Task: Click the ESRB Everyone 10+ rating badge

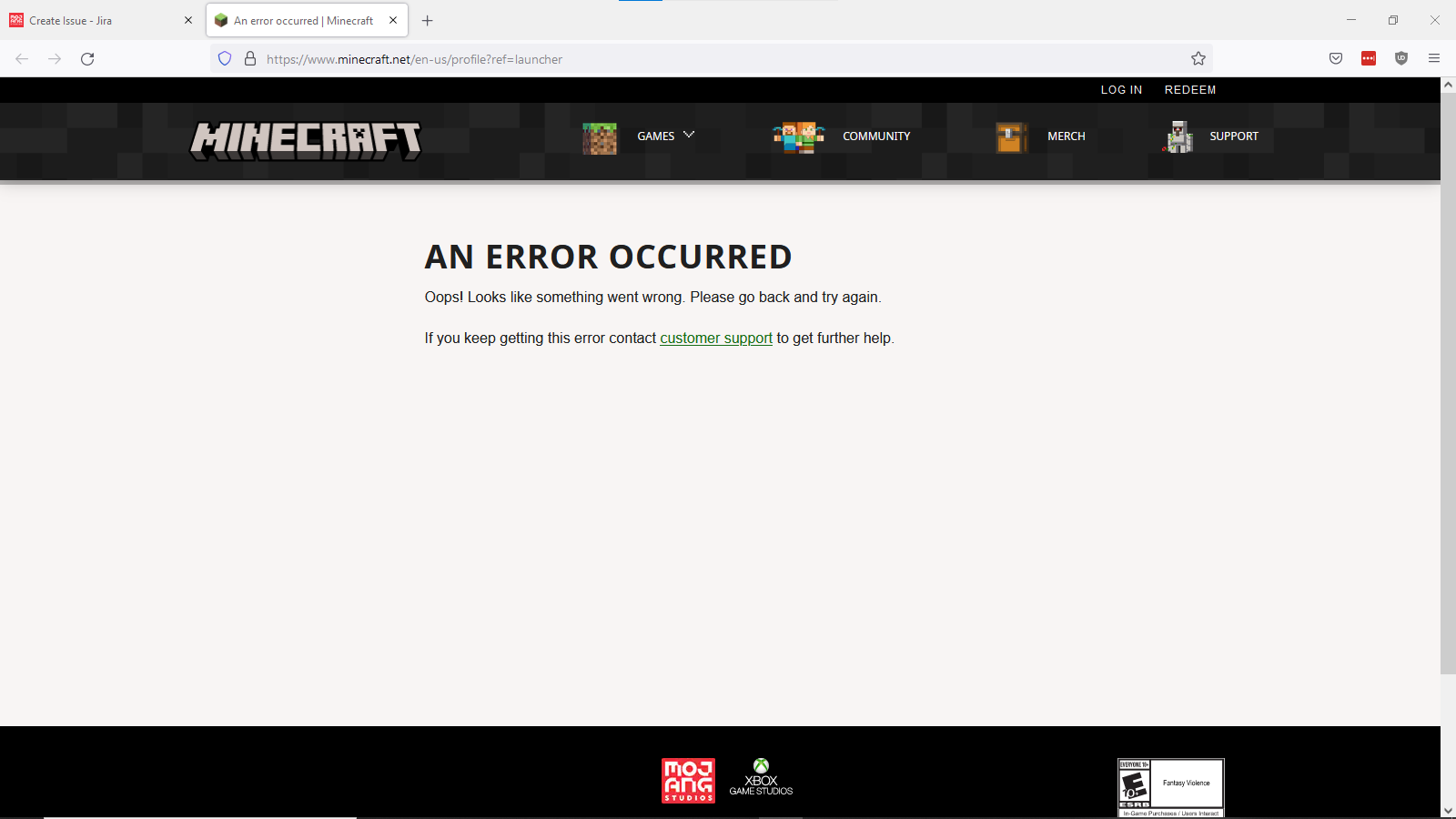Action: point(1171,788)
